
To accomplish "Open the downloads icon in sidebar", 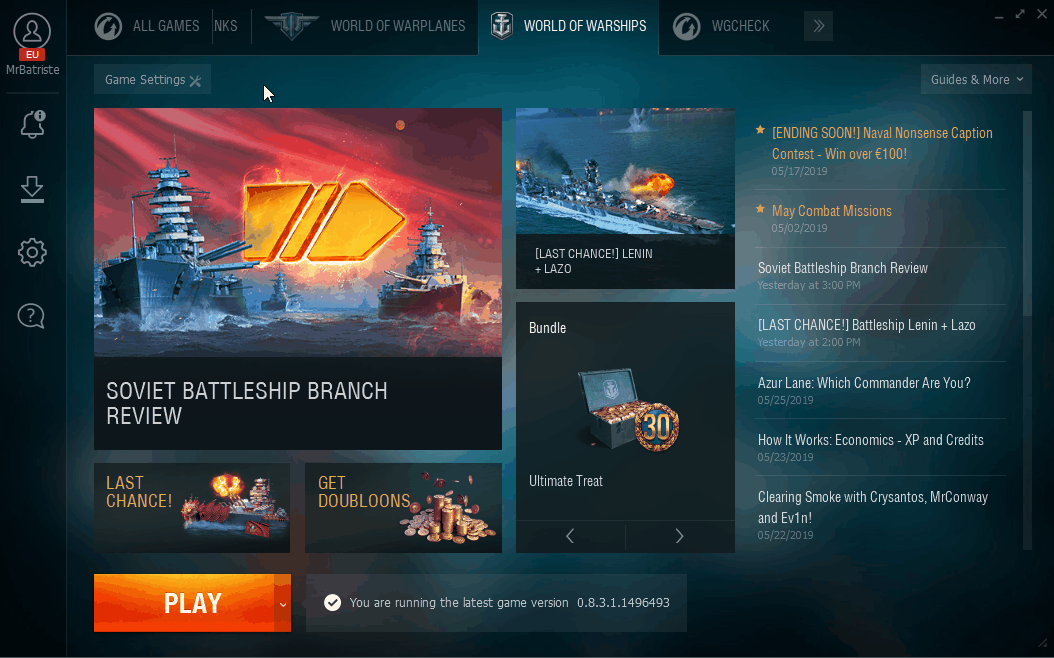I will [x=32, y=190].
